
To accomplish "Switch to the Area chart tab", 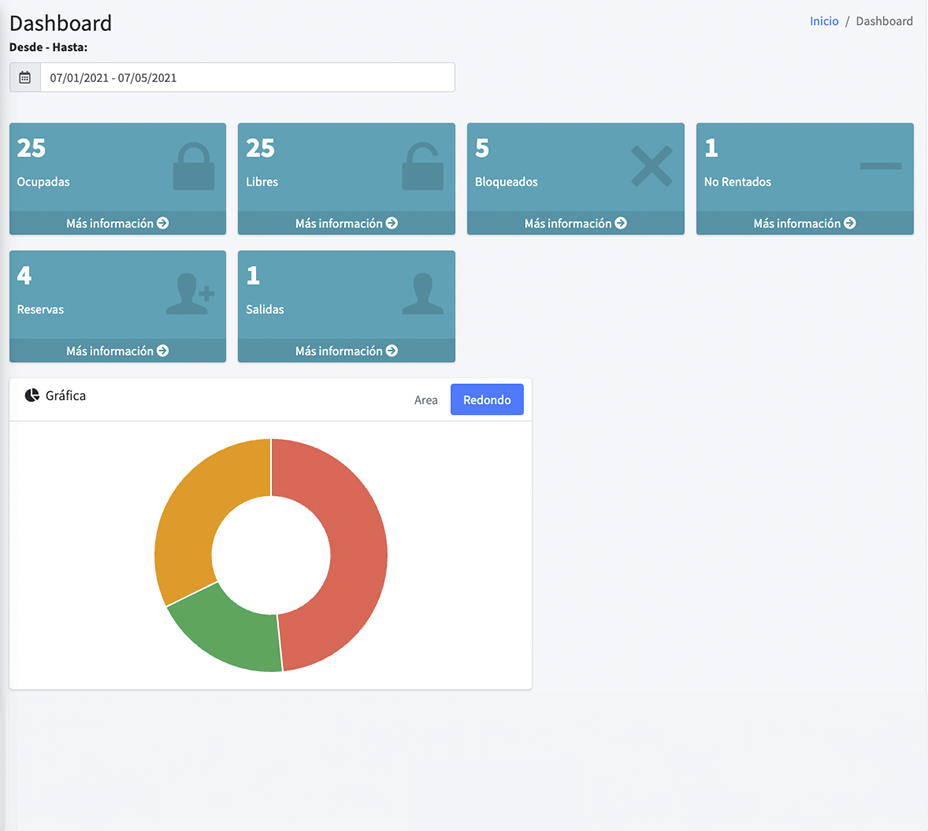I will pyautogui.click(x=426, y=400).
